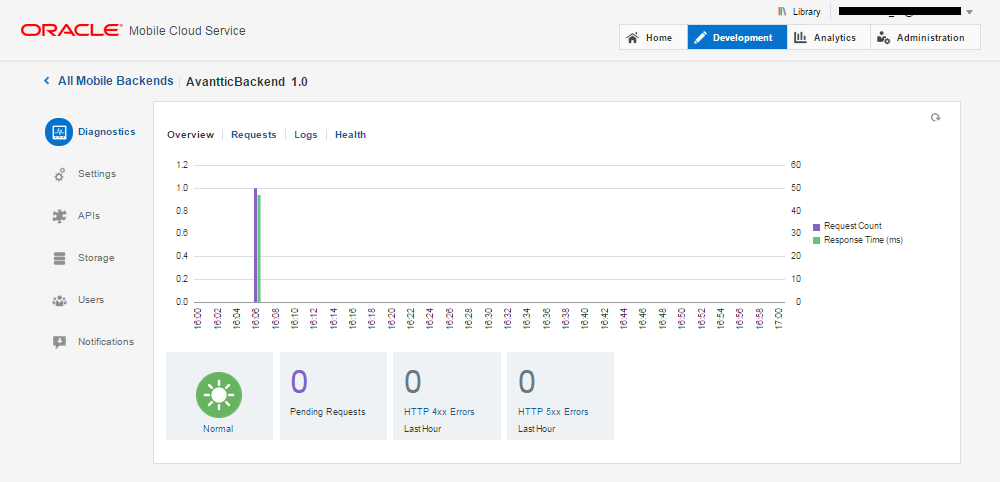
Task: Open the Logs tab
Action: click(305, 135)
